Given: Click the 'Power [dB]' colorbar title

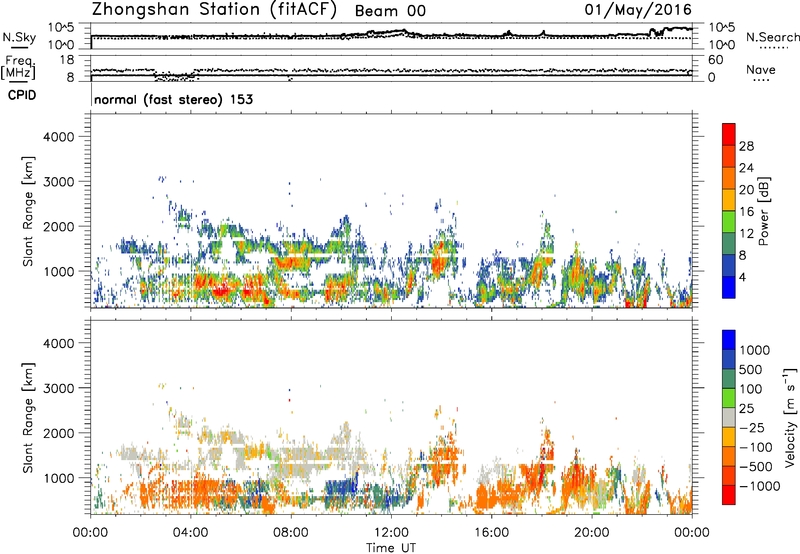Looking at the screenshot, I should (763, 211).
